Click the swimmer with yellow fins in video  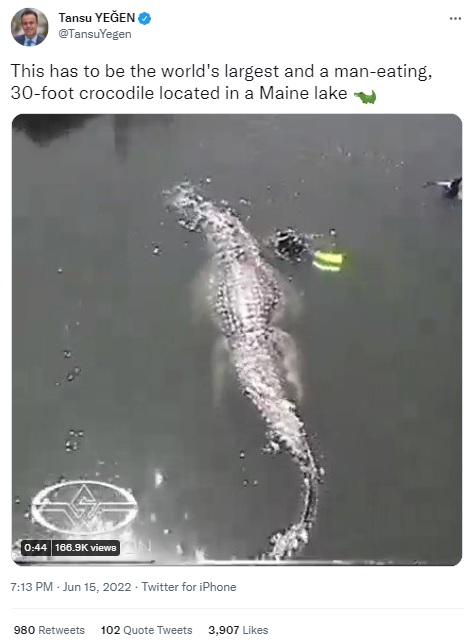point(308,251)
